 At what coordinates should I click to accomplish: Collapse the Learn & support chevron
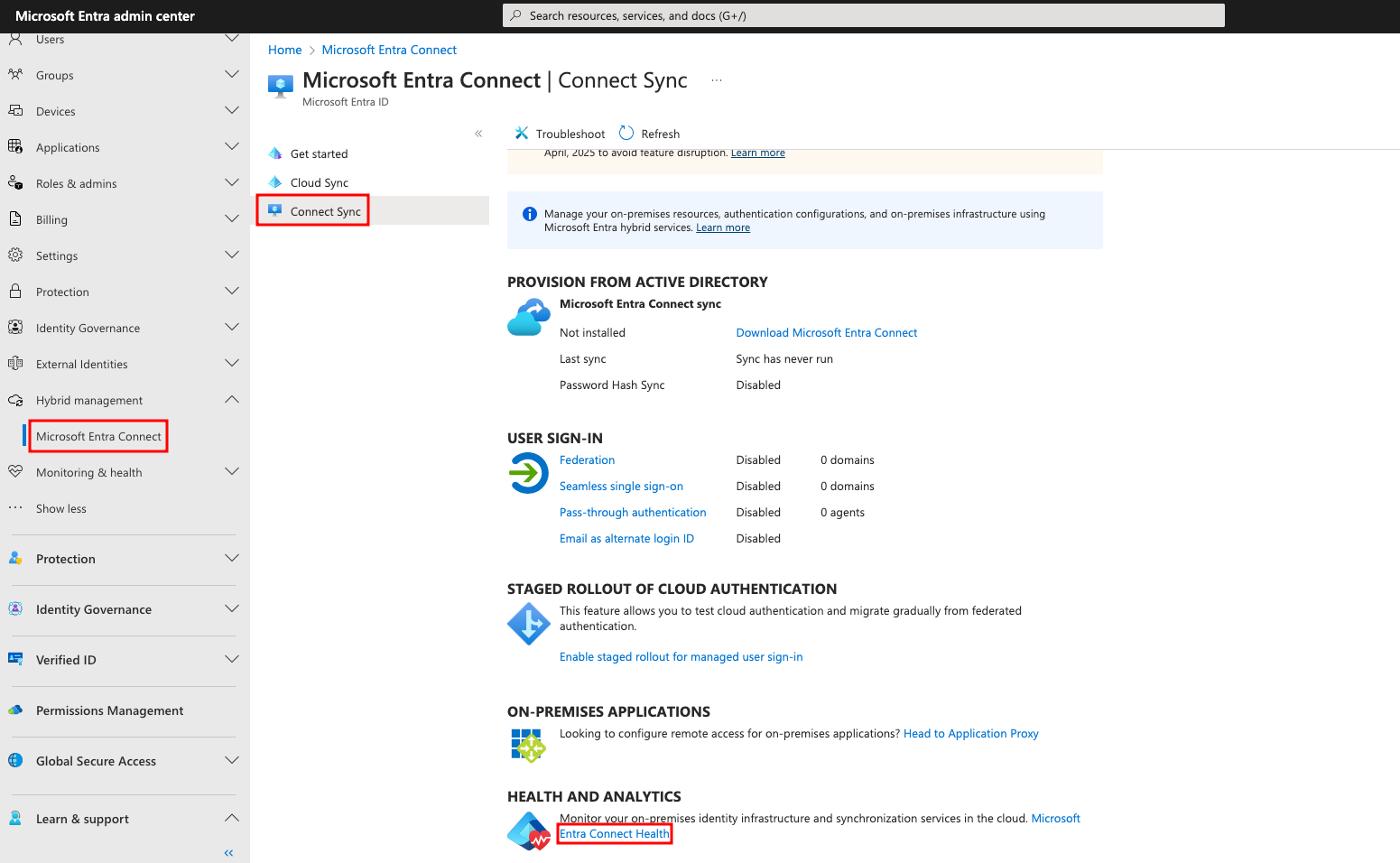[x=232, y=818]
